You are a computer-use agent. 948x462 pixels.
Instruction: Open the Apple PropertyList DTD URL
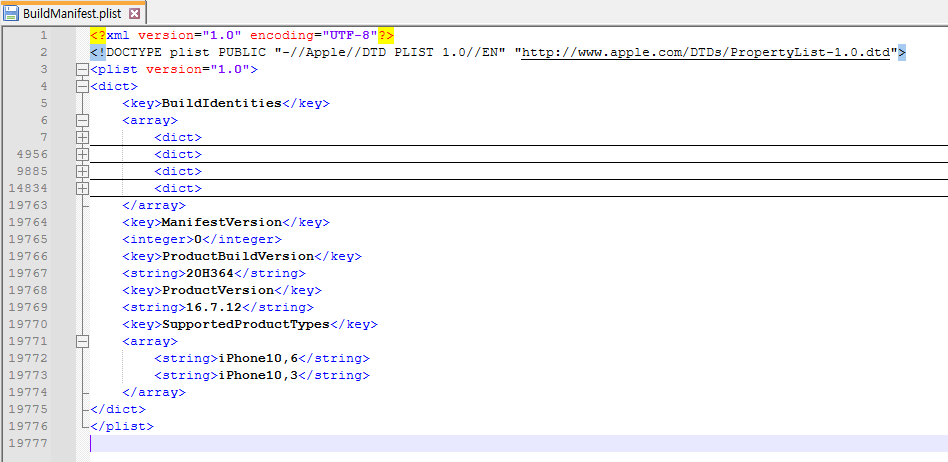tap(705, 52)
